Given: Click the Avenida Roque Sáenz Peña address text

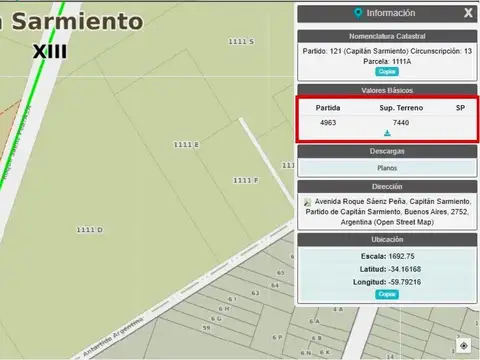Looking at the screenshot, I should [387, 212].
